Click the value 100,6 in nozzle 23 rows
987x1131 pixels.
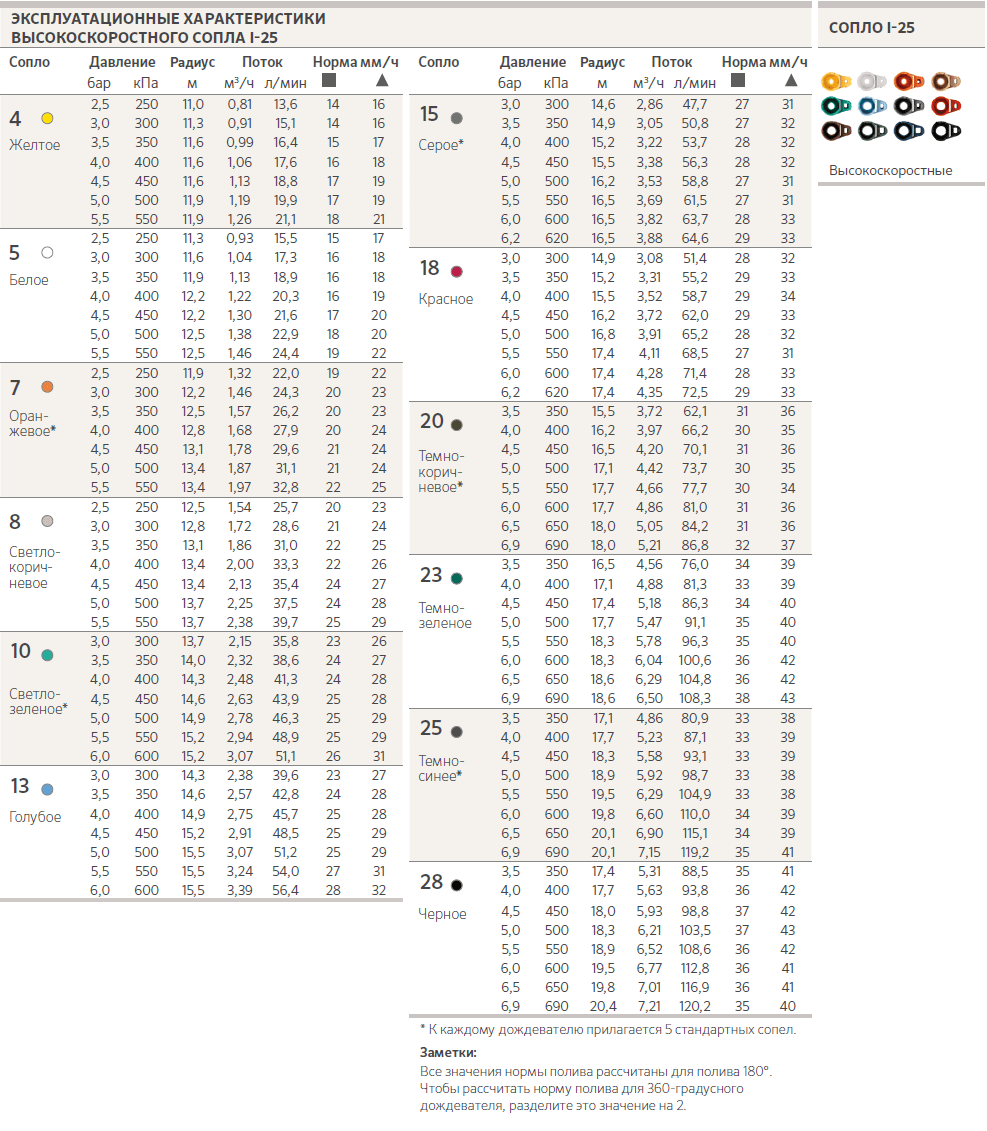[695, 661]
